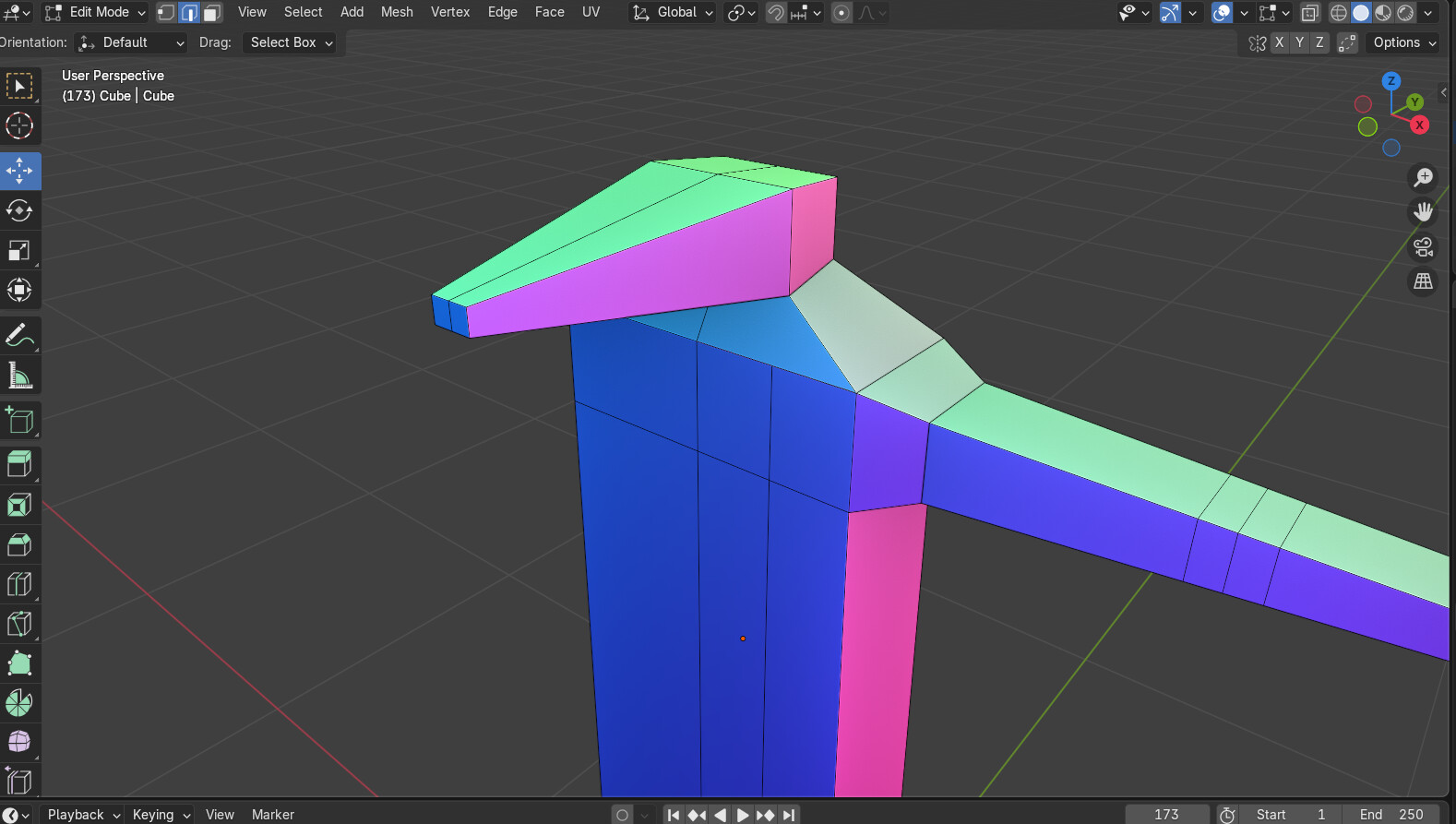Toggle proportional editing
This screenshot has height=824, width=1456.
coord(841,13)
